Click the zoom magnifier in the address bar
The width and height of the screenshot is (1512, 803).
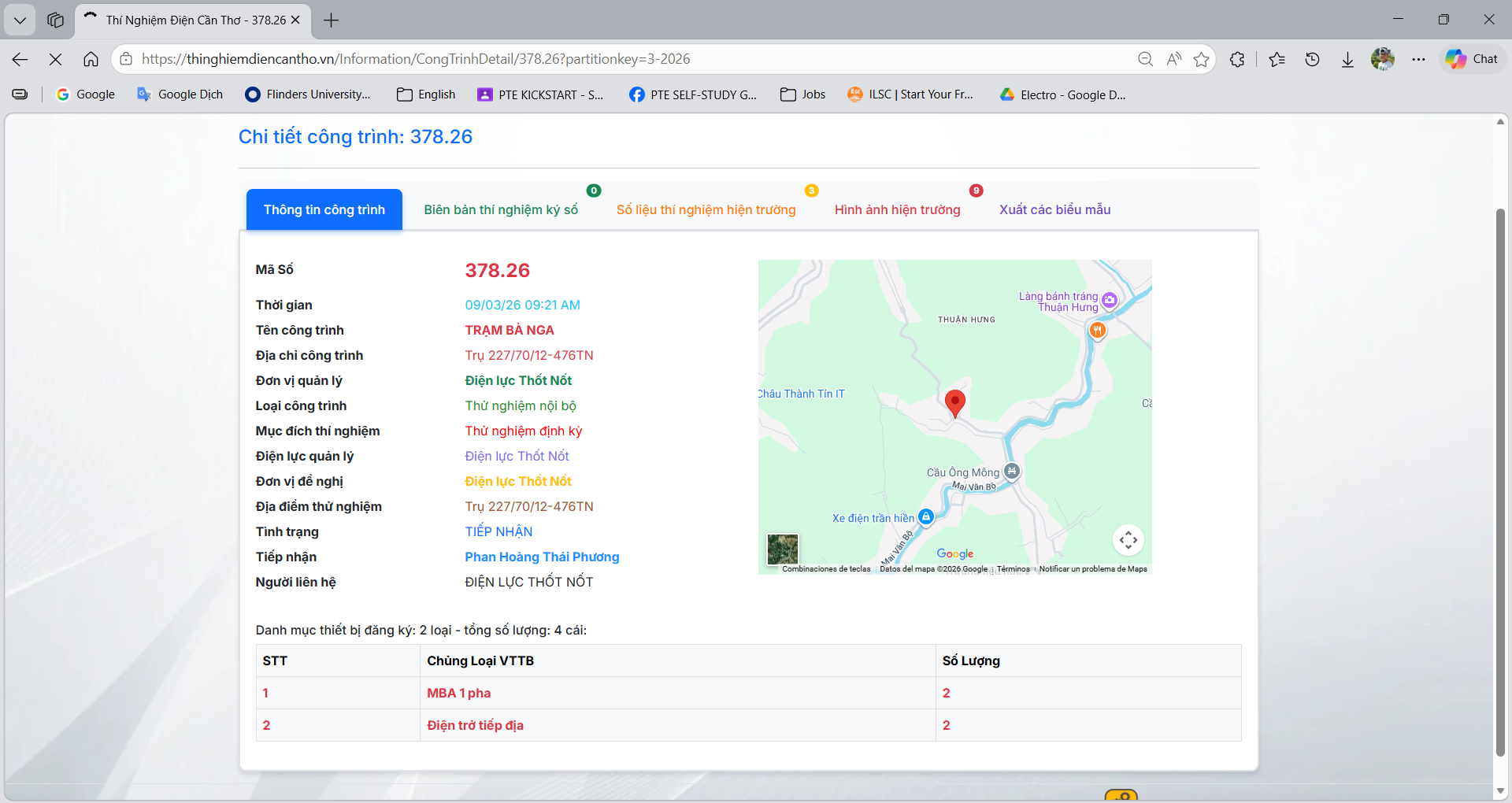coord(1146,59)
